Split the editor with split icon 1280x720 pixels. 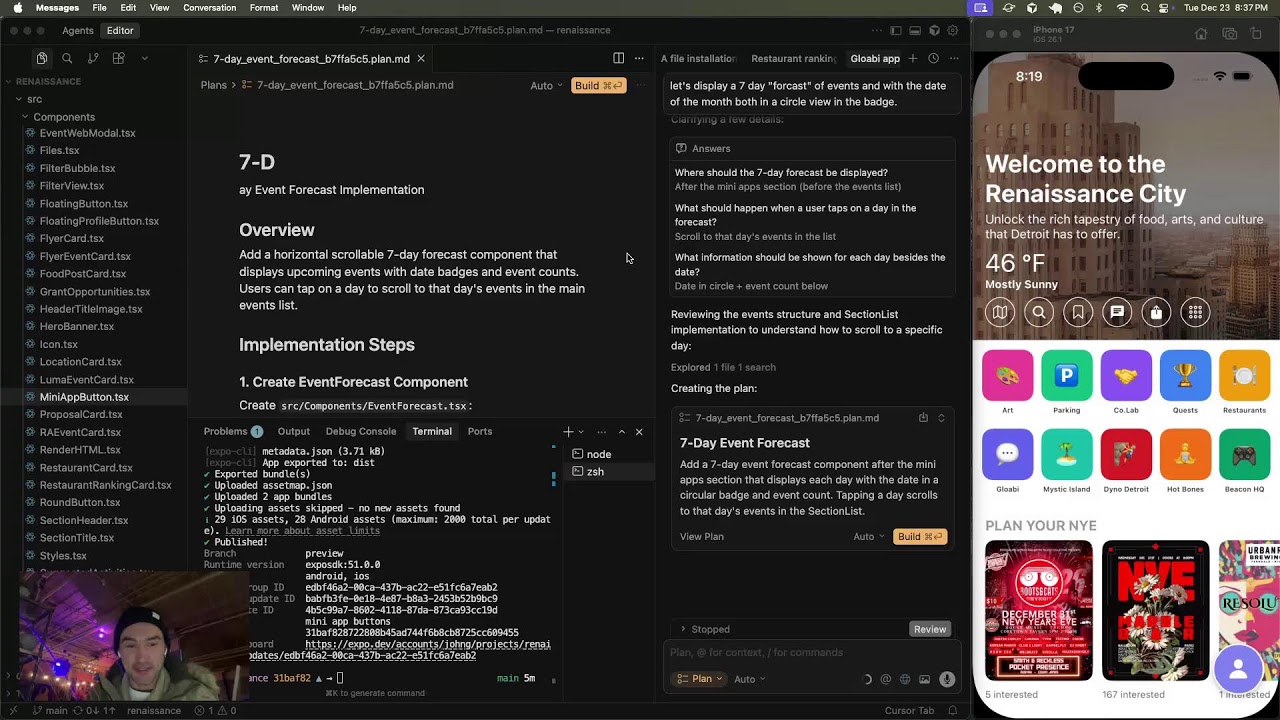point(618,58)
